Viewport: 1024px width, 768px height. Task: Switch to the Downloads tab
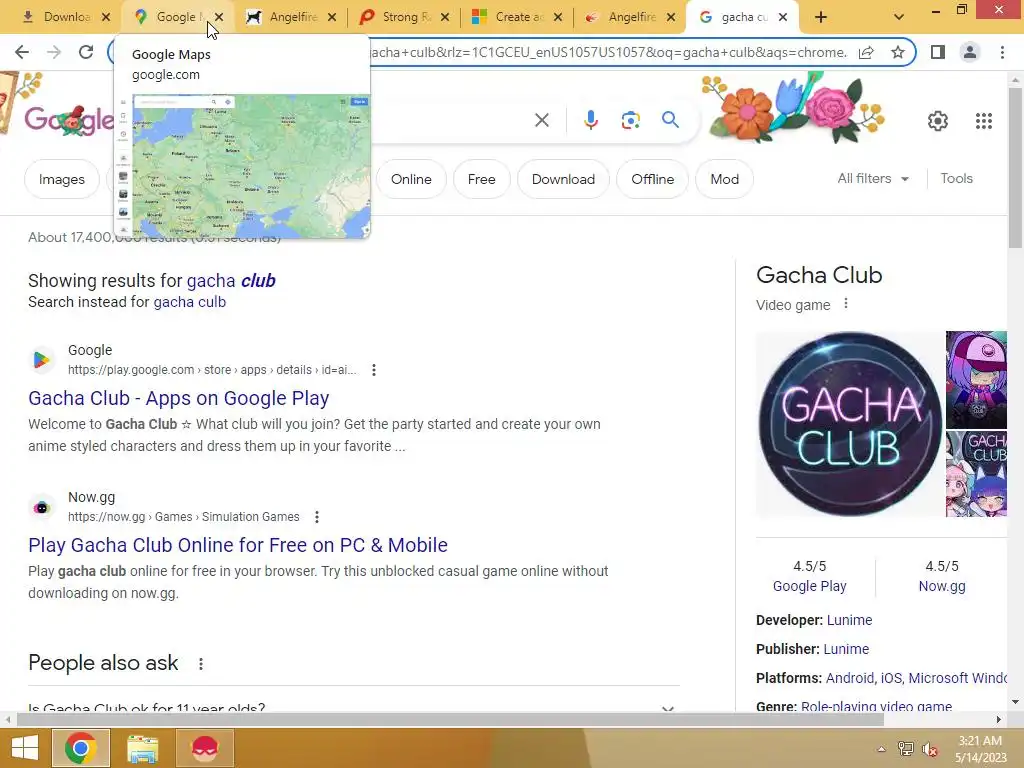click(56, 18)
